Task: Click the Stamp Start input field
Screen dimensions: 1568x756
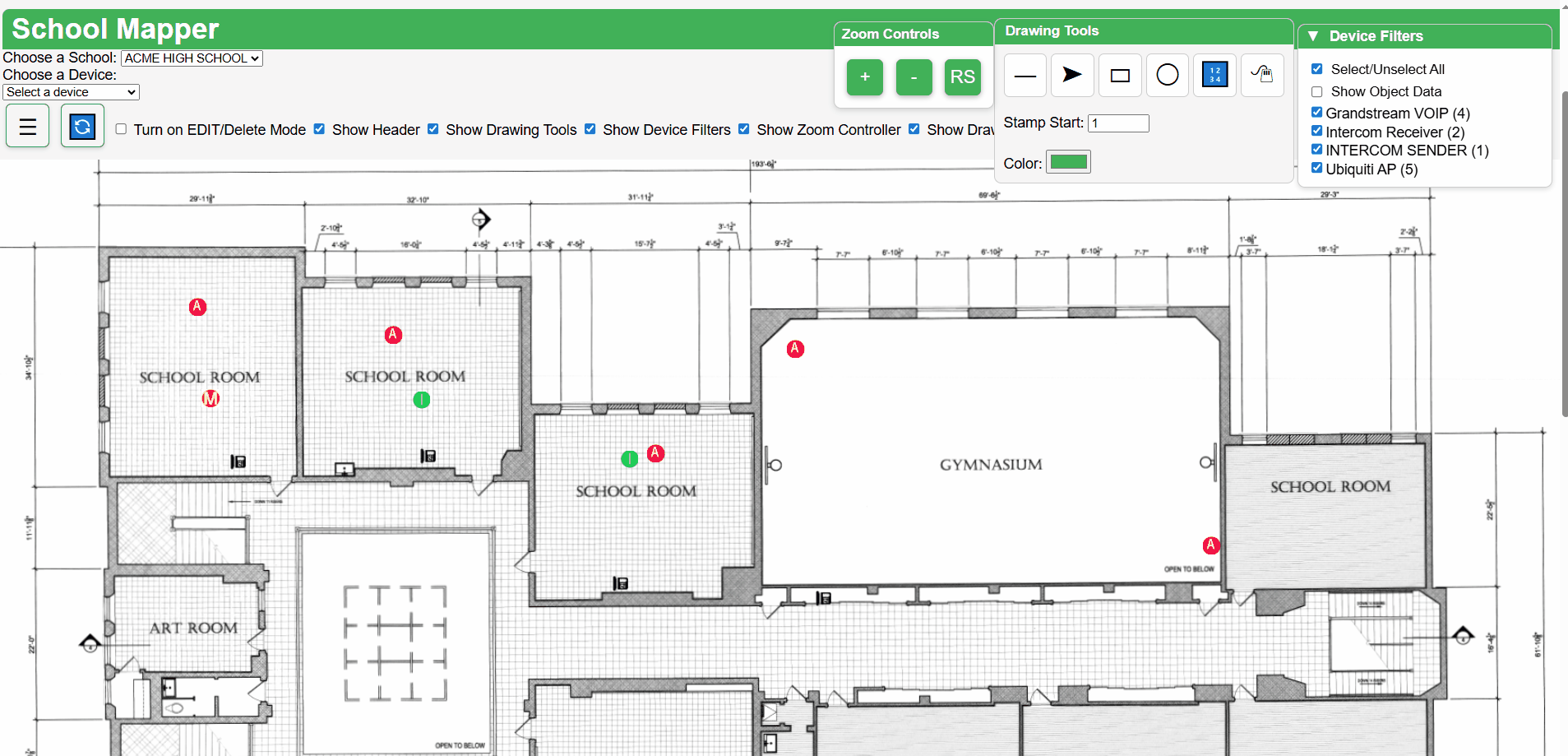Action: pos(1118,123)
